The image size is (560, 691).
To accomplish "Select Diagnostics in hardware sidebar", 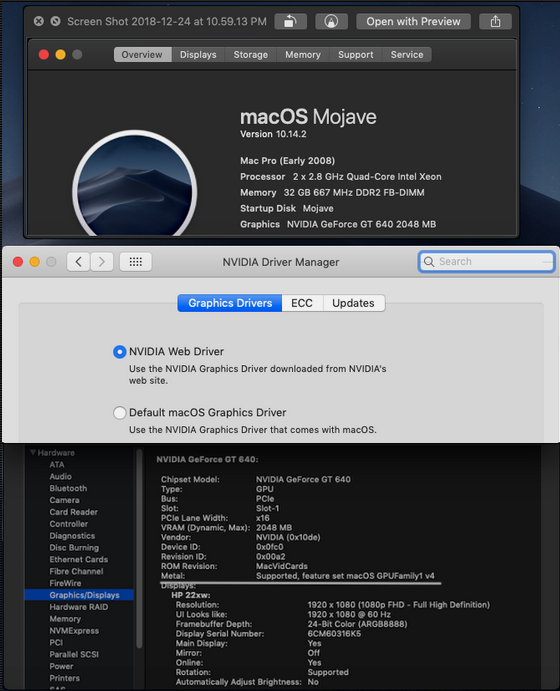I will pyautogui.click(x=72, y=536).
